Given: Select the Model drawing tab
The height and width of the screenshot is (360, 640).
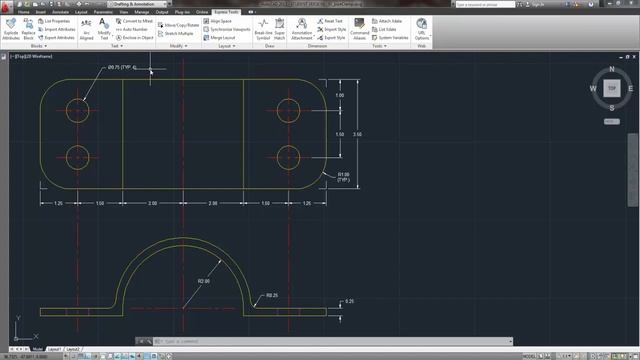Looking at the screenshot, I should pos(38,349).
